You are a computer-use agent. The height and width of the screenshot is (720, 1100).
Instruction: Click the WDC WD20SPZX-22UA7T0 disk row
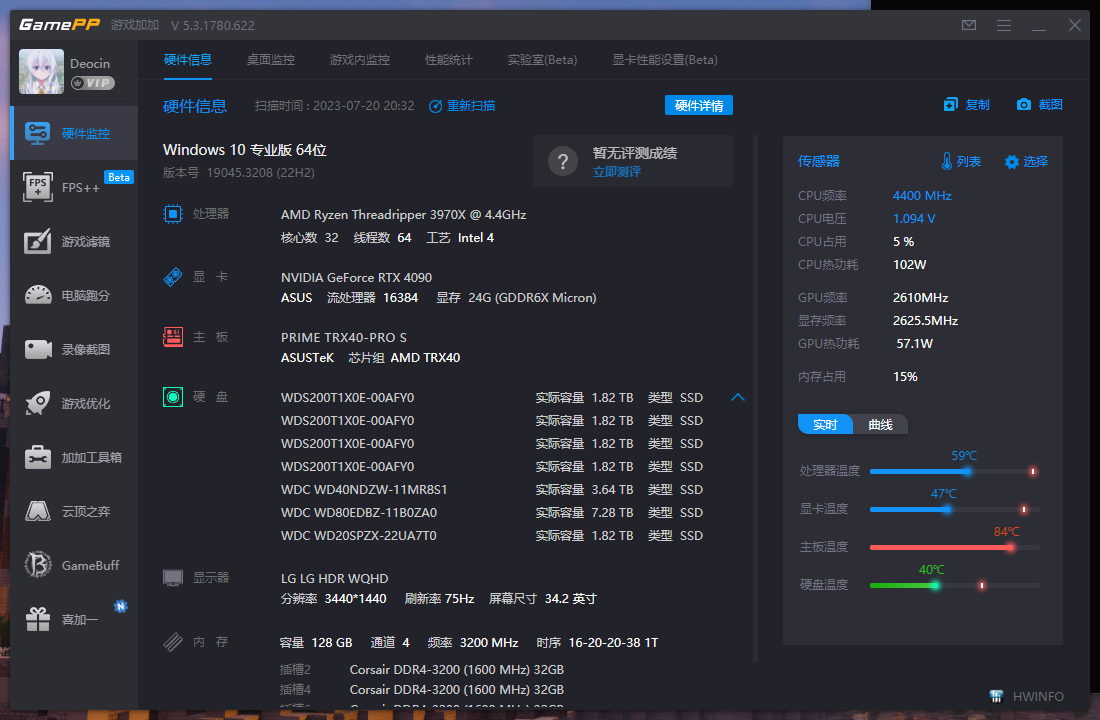coord(492,536)
